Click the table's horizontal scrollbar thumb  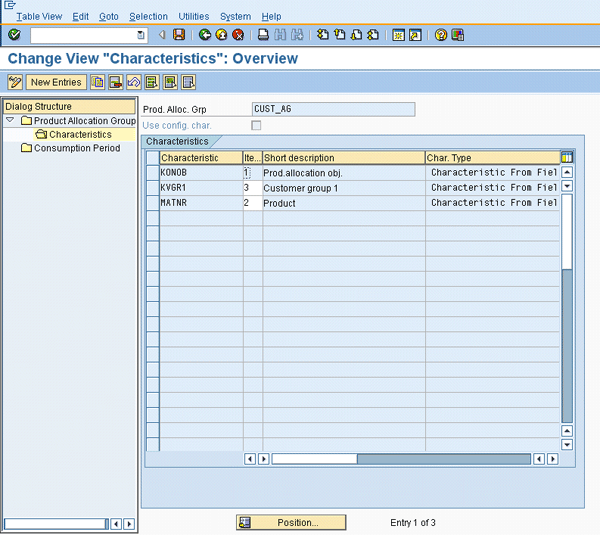(314, 459)
